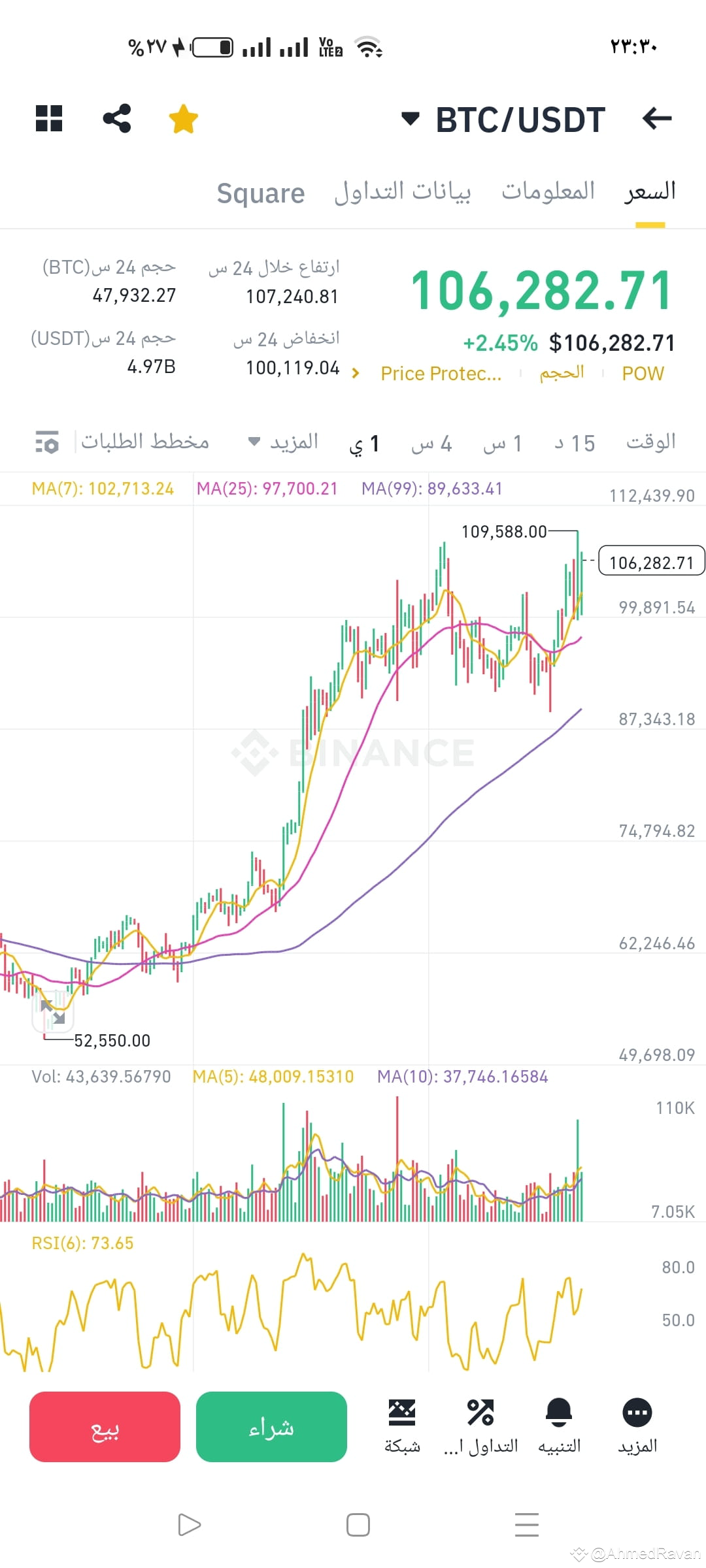Open the Price Protection details chevron
Screen dimensions: 706x1568
[355, 374]
